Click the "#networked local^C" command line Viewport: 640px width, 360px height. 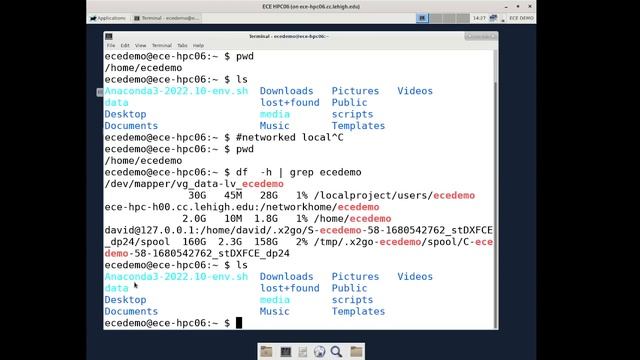click(289, 138)
